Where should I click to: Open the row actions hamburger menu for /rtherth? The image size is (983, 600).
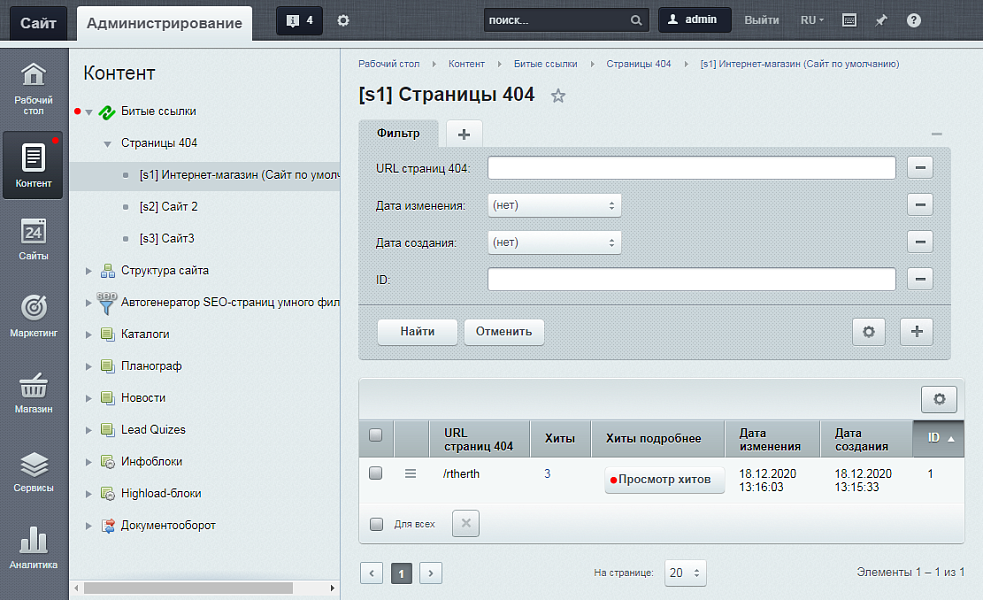[x=410, y=474]
